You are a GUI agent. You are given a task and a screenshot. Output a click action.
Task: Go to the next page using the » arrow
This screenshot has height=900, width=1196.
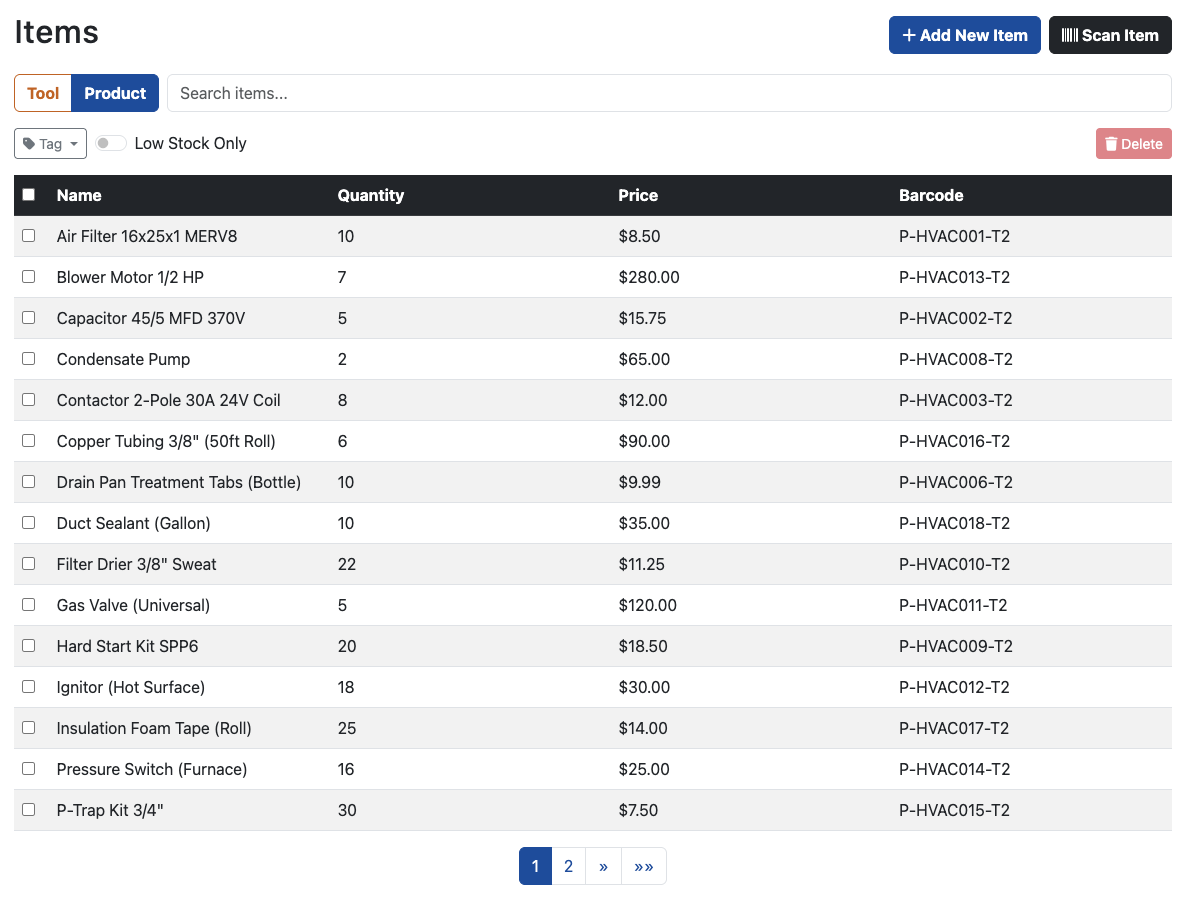pyautogui.click(x=603, y=865)
